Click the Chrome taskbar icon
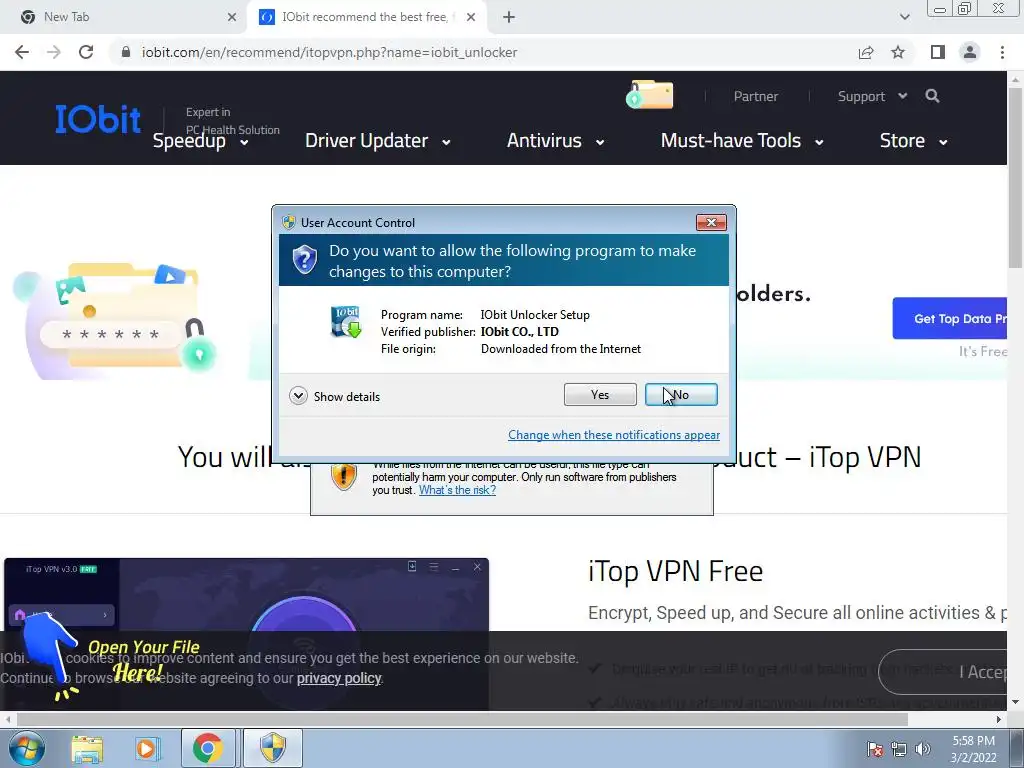This screenshot has height=768, width=1024. coord(208,748)
